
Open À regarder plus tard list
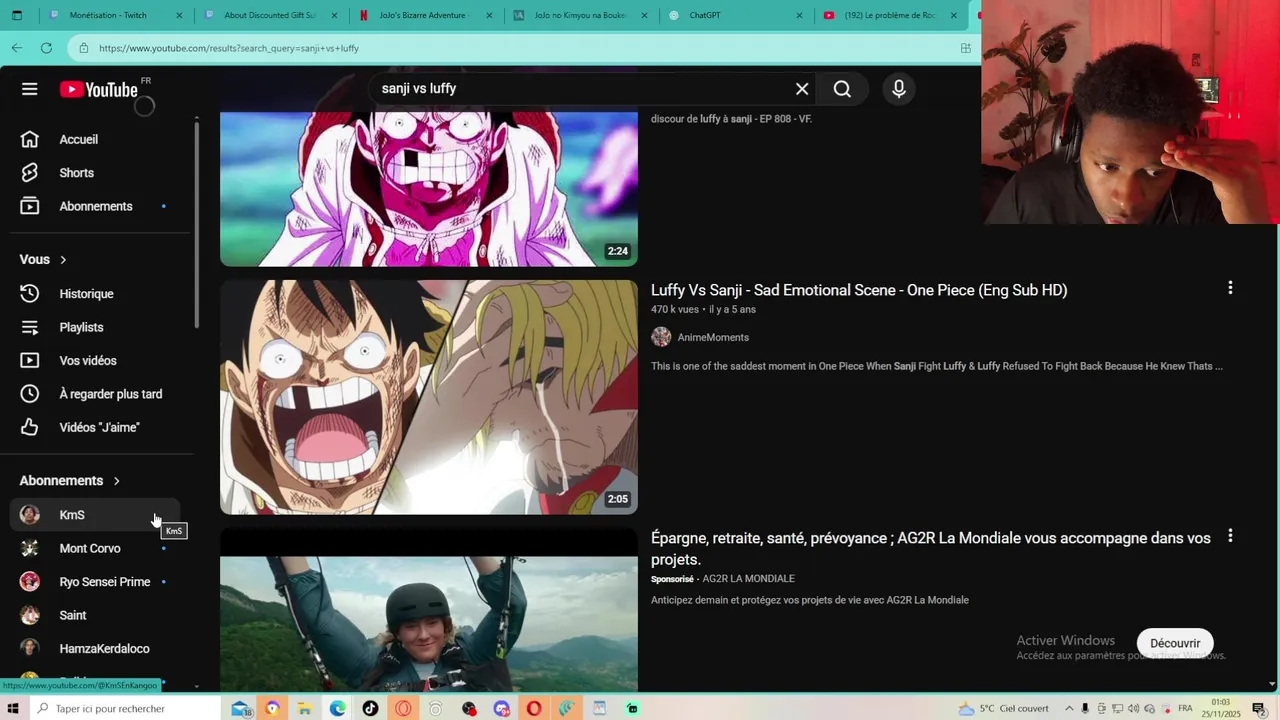pos(100,394)
